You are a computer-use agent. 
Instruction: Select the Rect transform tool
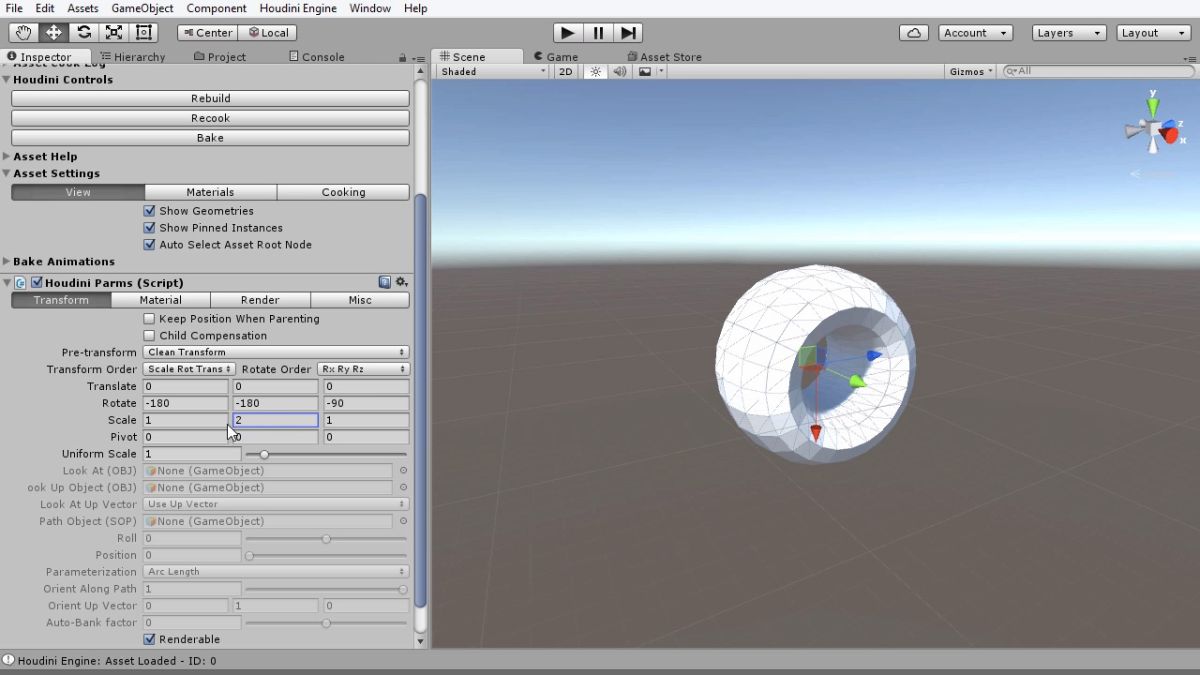(x=144, y=33)
